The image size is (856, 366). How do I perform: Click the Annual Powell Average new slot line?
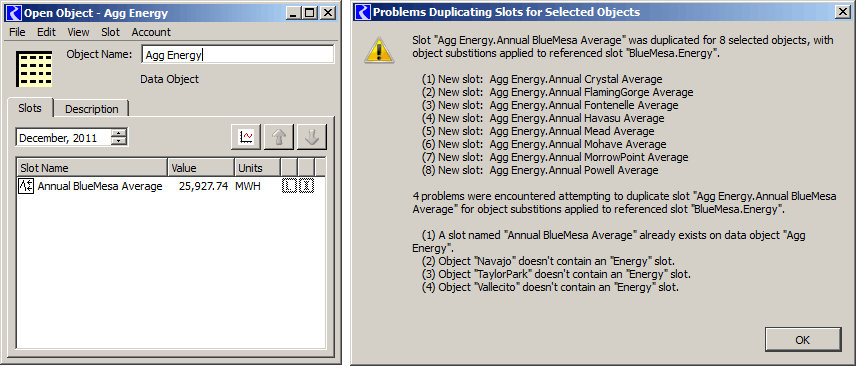tap(540, 171)
